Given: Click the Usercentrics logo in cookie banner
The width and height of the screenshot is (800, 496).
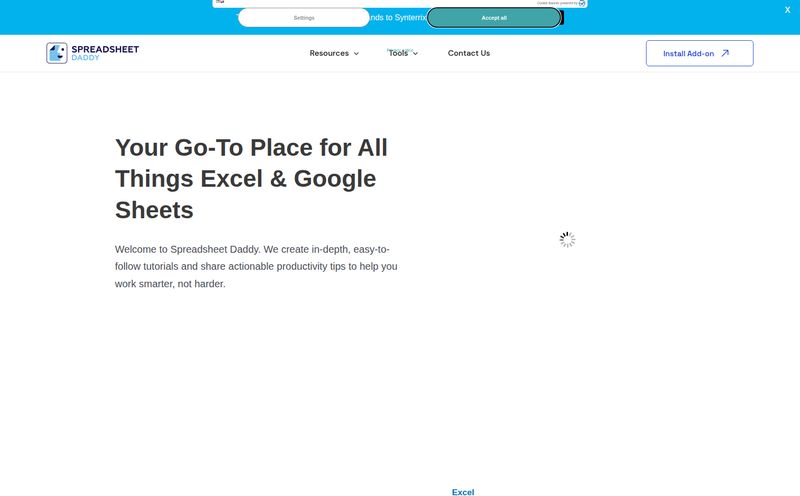Looking at the screenshot, I should click(x=582, y=3).
